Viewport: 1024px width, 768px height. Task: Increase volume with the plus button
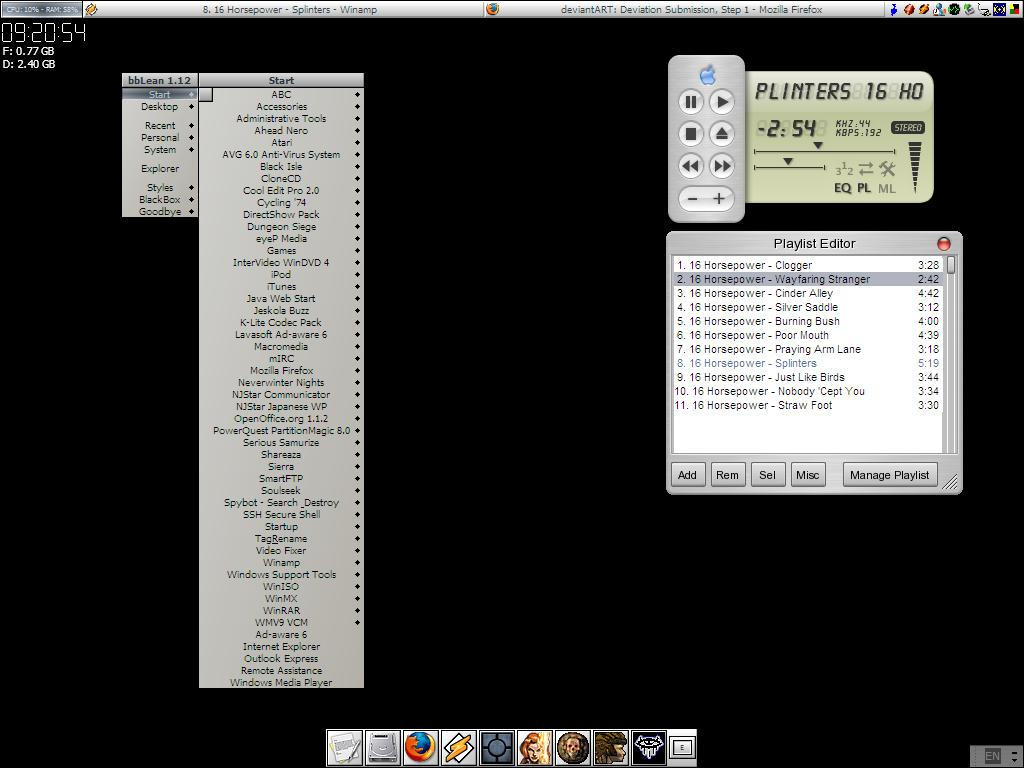(x=719, y=199)
